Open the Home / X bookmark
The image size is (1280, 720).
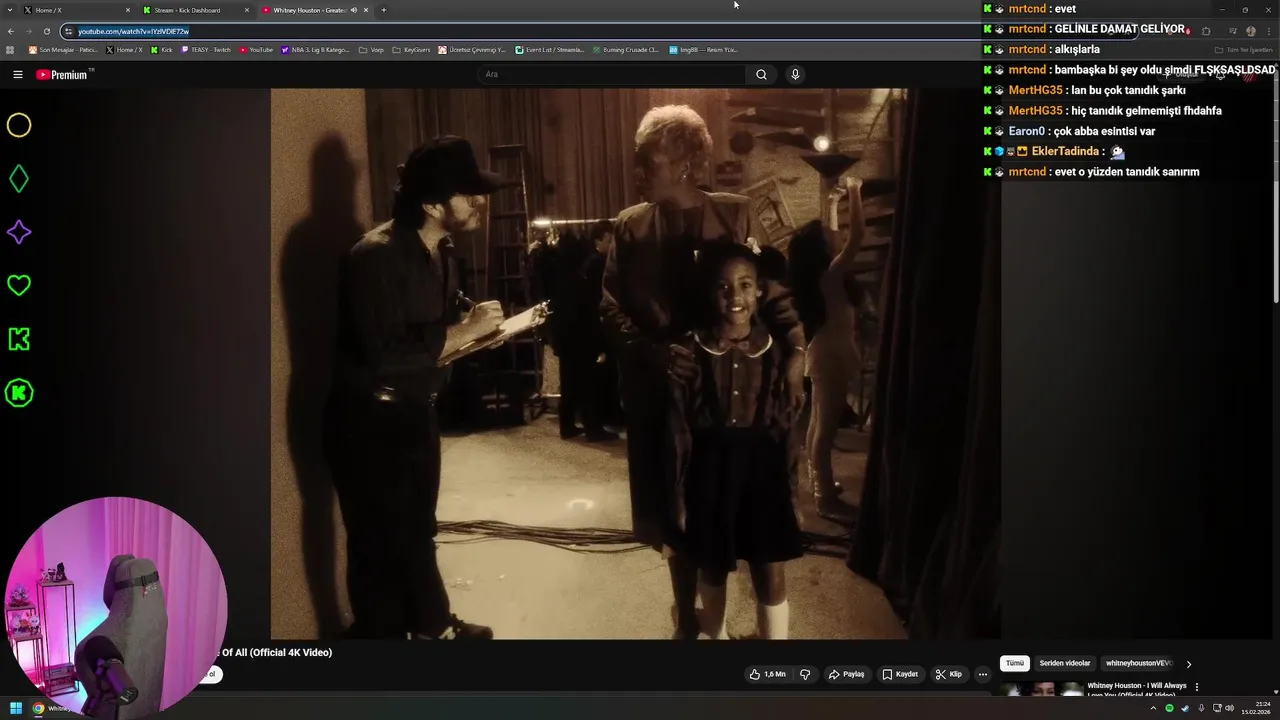pos(124,49)
